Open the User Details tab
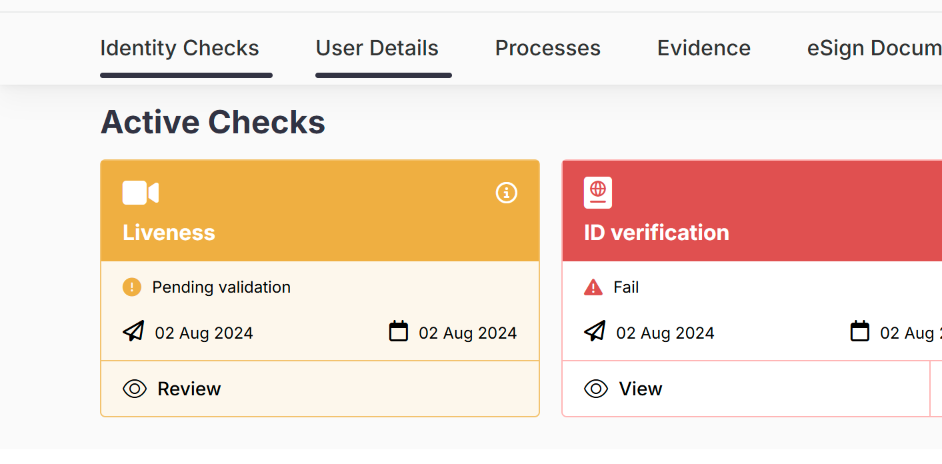The width and height of the screenshot is (942, 464). click(x=377, y=48)
